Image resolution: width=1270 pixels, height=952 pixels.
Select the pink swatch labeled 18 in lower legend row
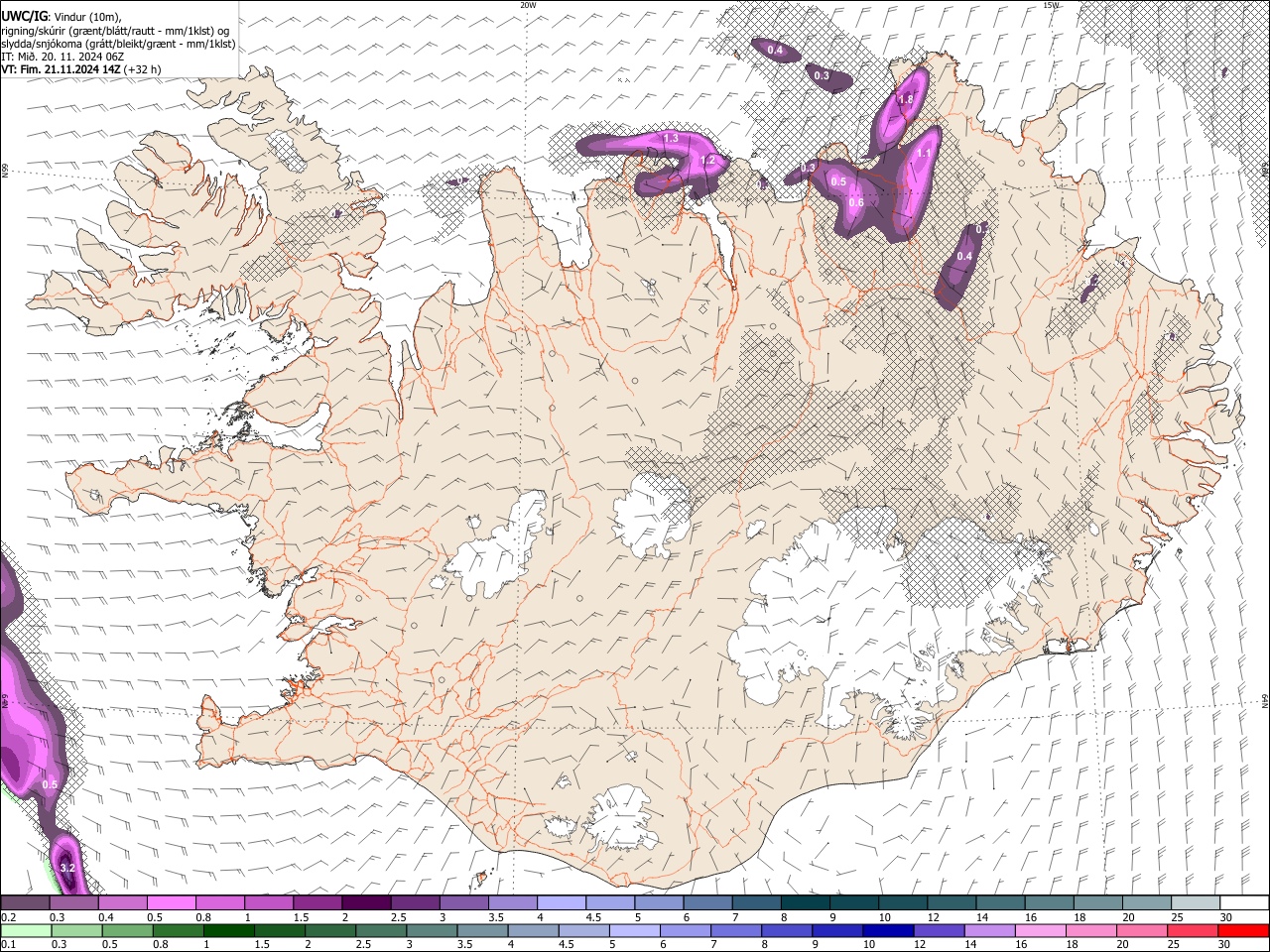(1090, 930)
